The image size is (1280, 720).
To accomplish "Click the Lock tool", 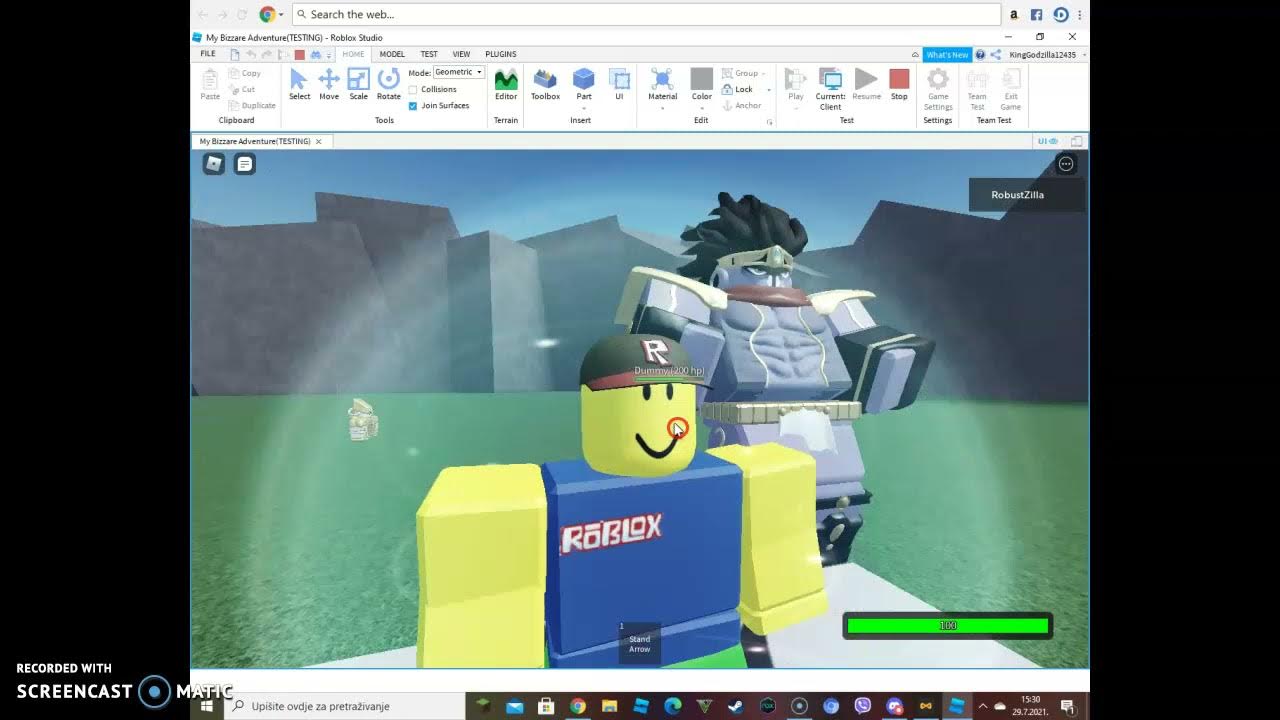I will click(x=738, y=89).
